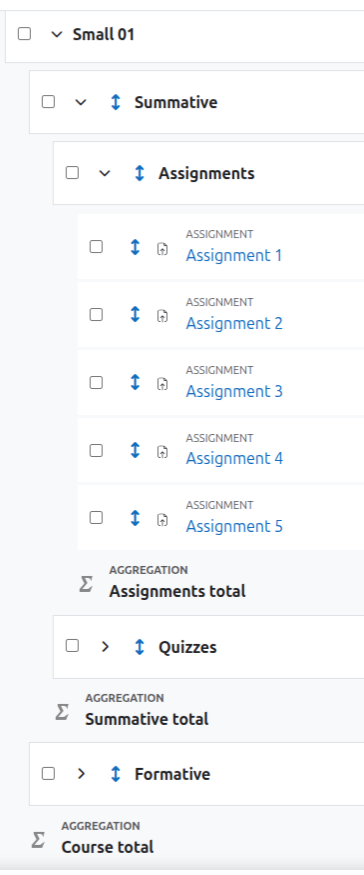Image resolution: width=364 pixels, height=875 pixels.
Task: Open the Assignment 1 link
Action: (x=234, y=256)
